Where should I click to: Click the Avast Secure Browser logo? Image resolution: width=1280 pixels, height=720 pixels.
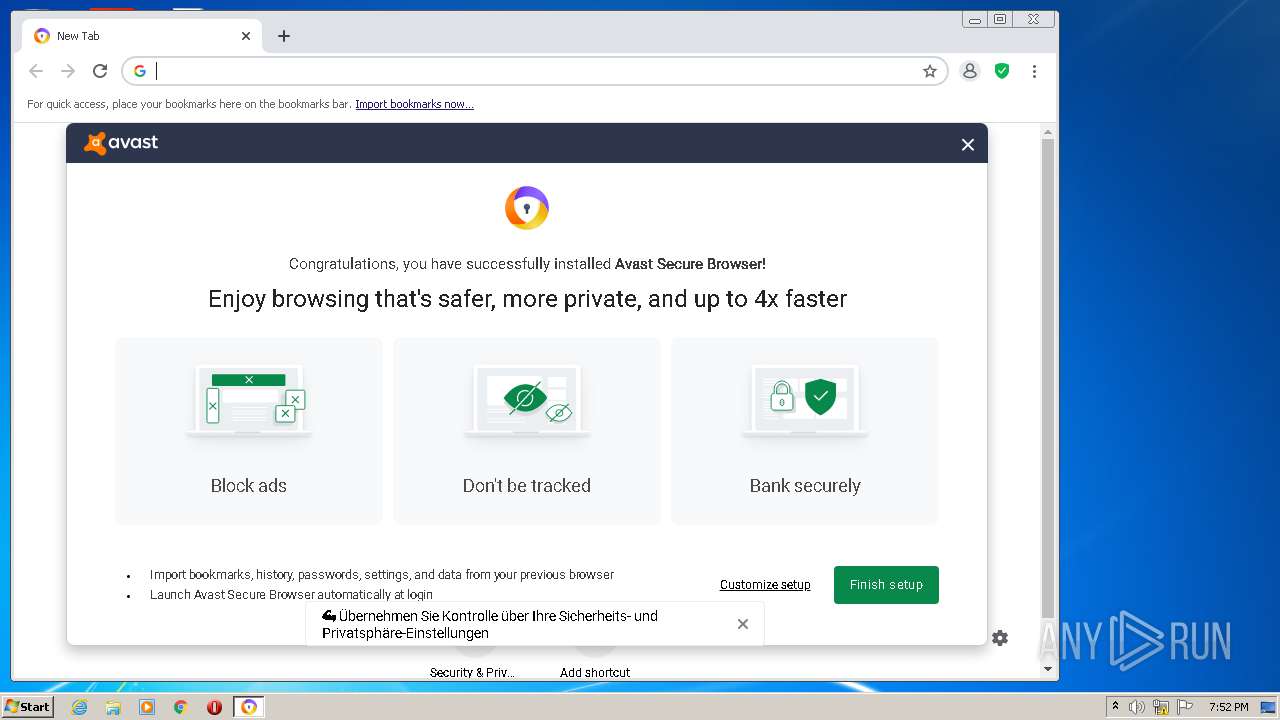pos(527,208)
